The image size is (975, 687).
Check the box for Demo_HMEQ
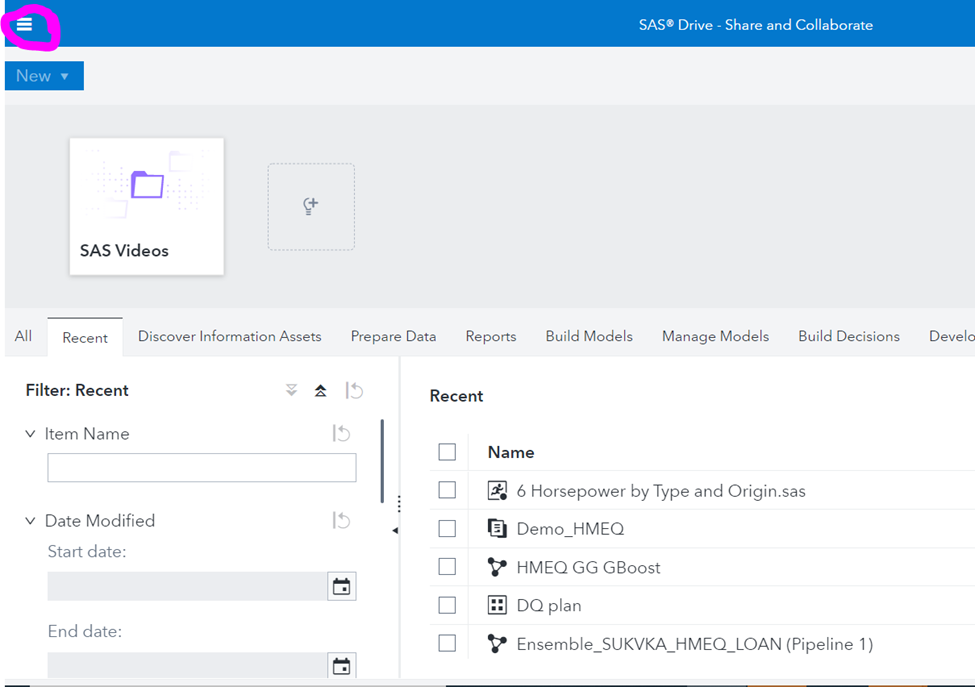coord(447,529)
